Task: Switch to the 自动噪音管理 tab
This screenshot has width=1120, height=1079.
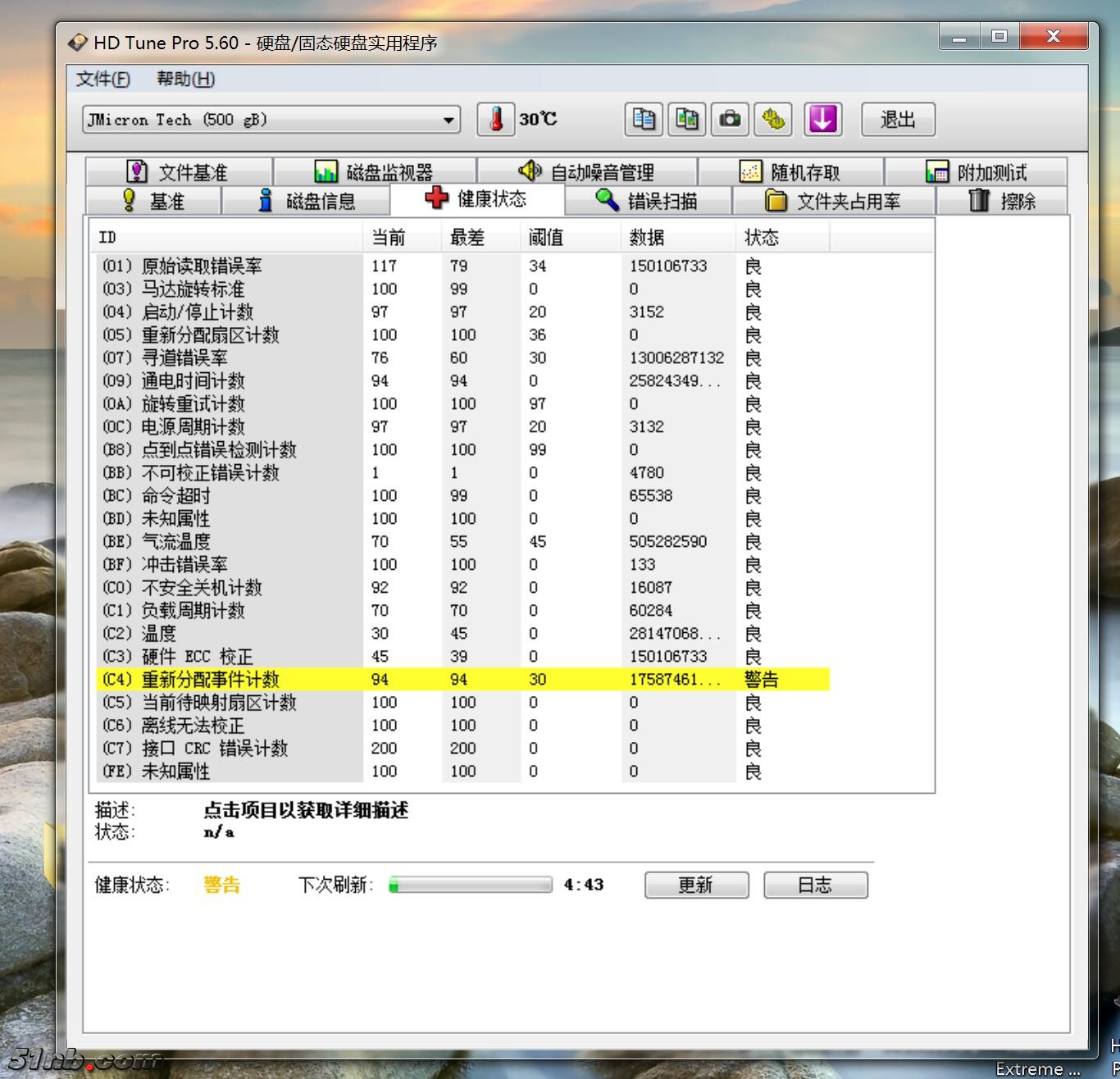Action: coord(587,172)
